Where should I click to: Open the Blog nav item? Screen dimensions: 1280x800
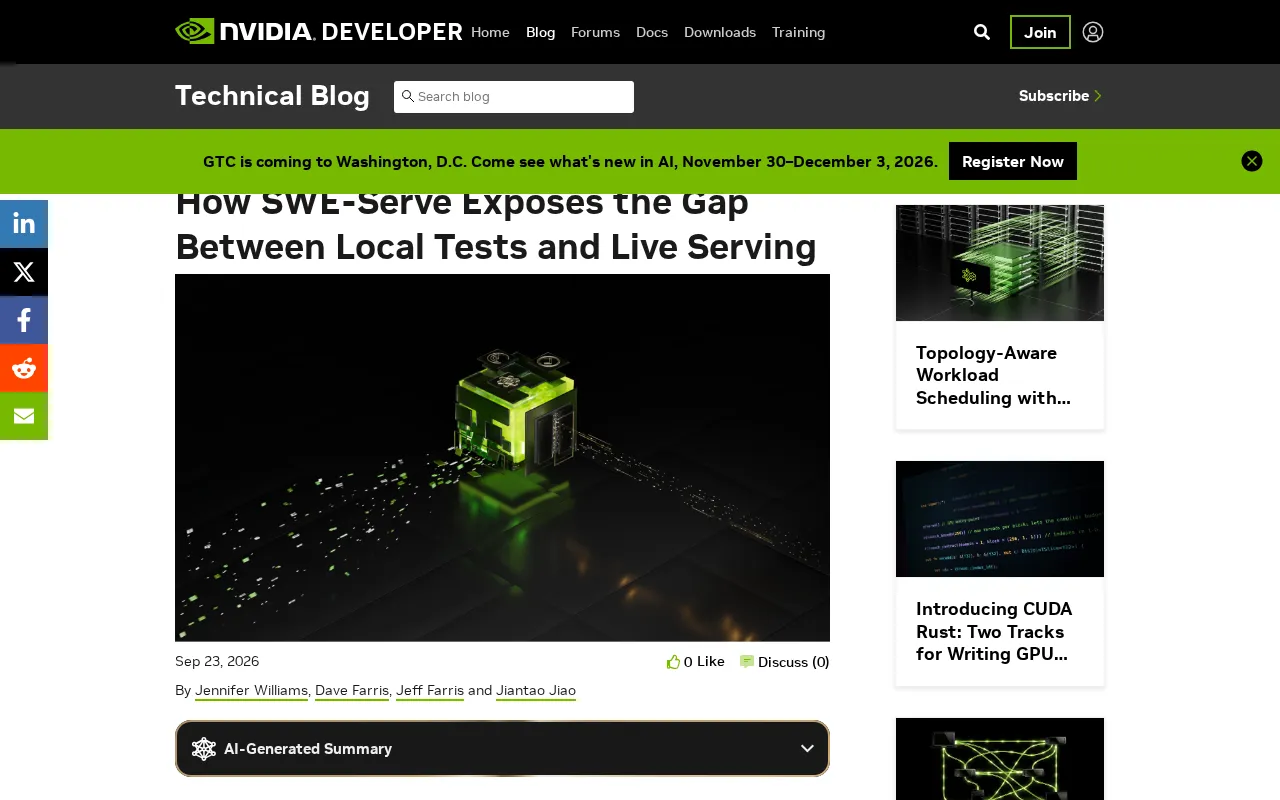[540, 32]
